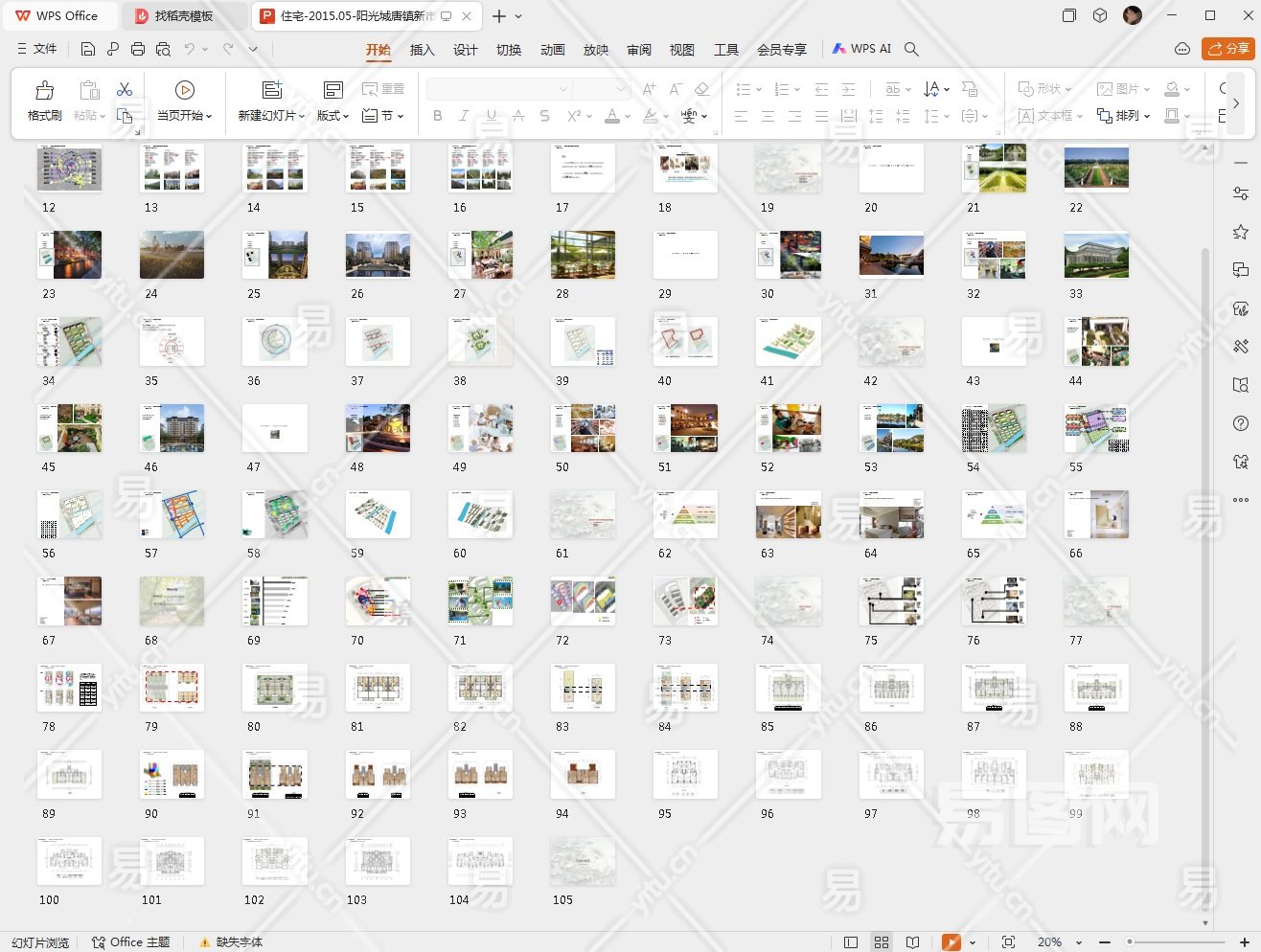
Task: Open the search magnifier beside WPS AI
Action: 911,49
